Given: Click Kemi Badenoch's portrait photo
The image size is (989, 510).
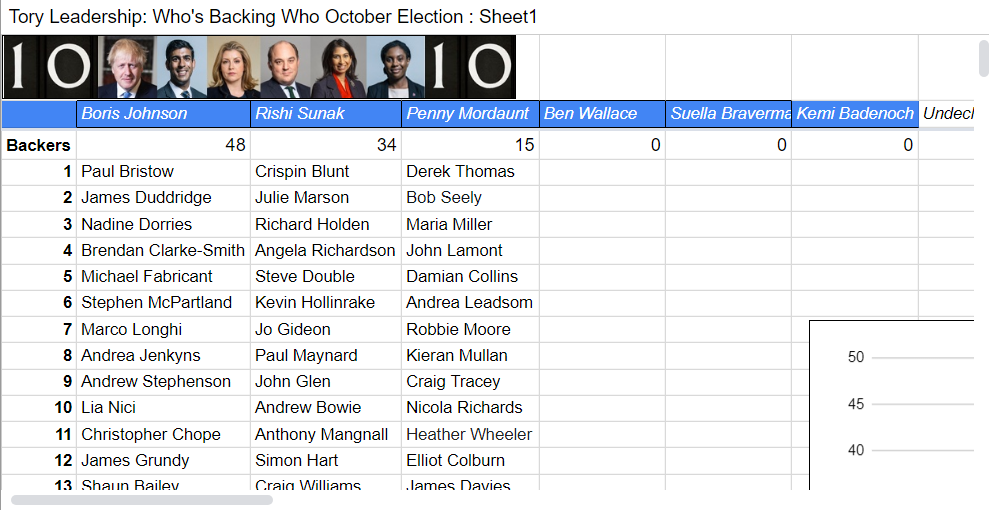Looking at the screenshot, I should pyautogui.click(x=395, y=67).
